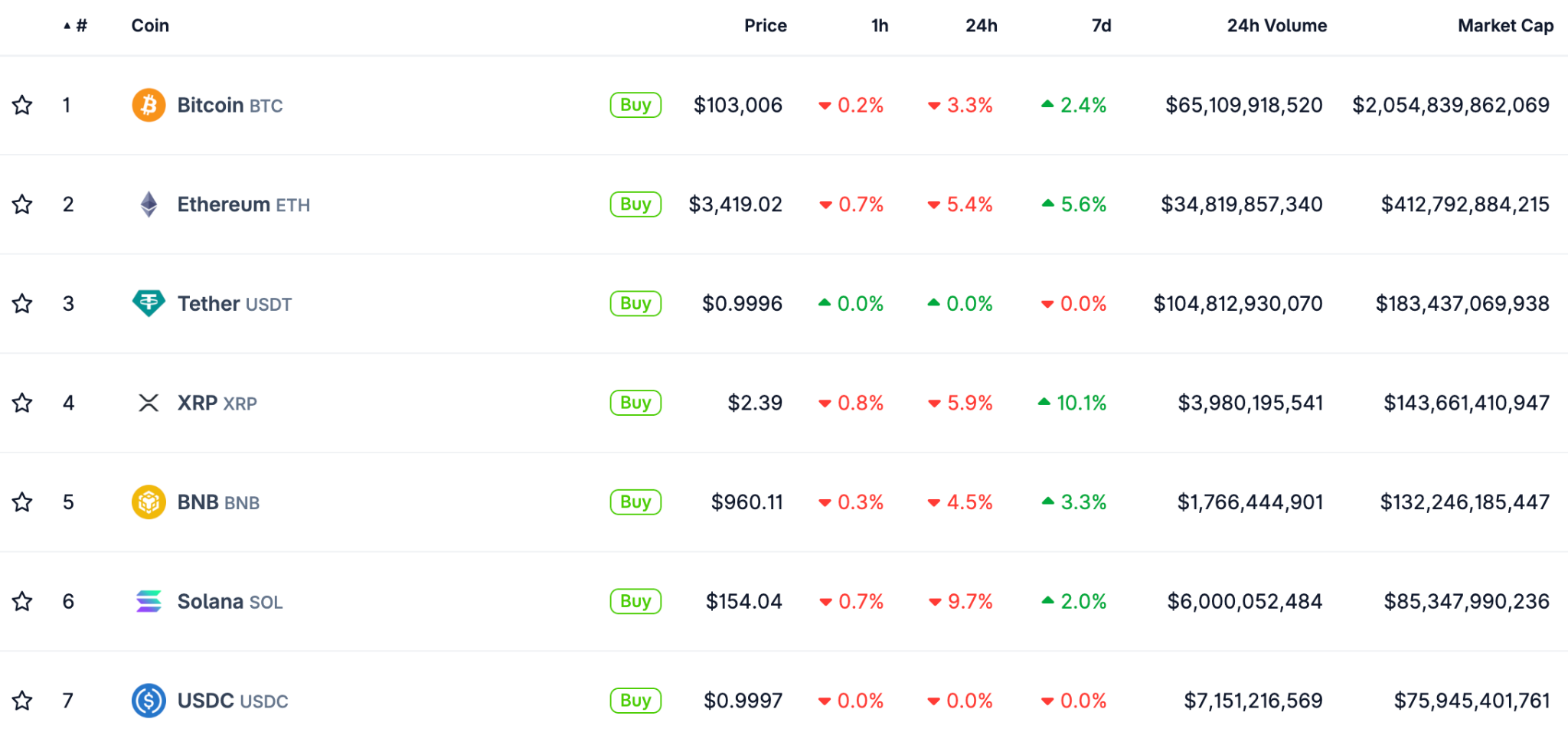Viewport: 1568px width, 732px height.
Task: Sort by the Price column header
Action: (x=765, y=26)
